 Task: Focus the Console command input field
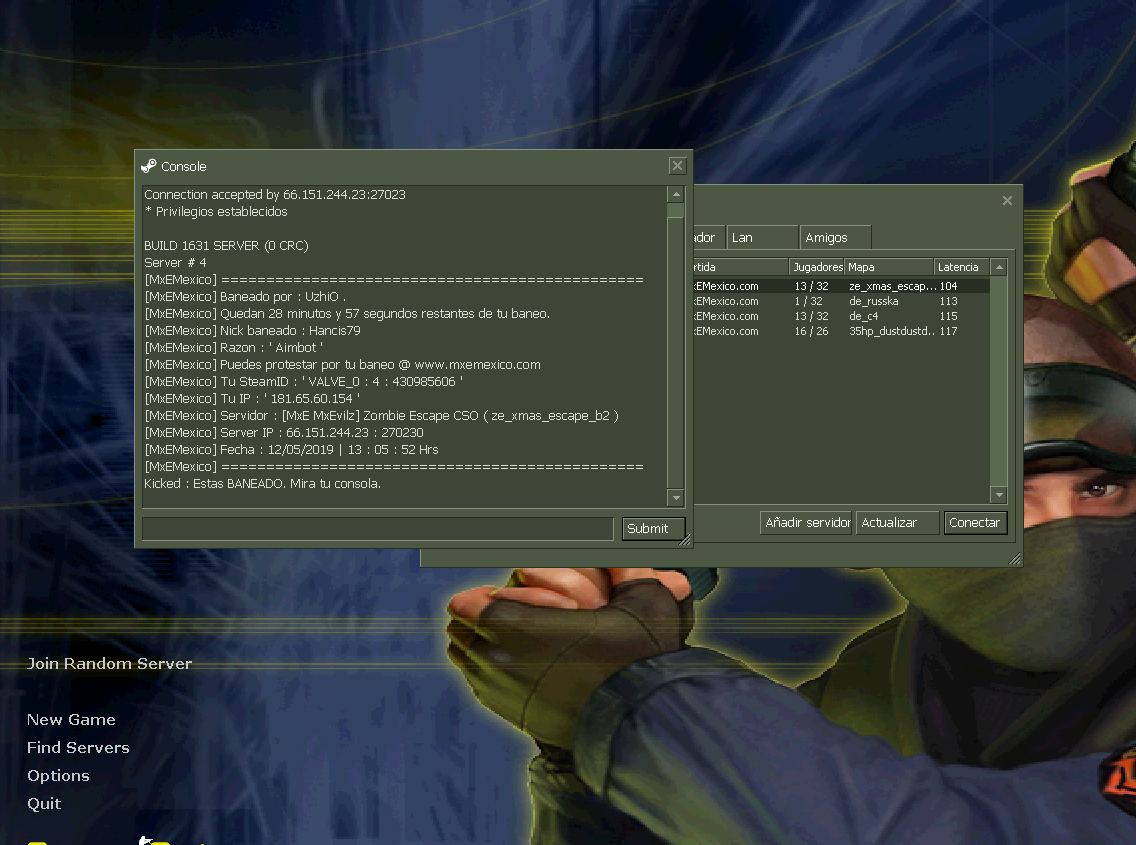pyautogui.click(x=378, y=528)
